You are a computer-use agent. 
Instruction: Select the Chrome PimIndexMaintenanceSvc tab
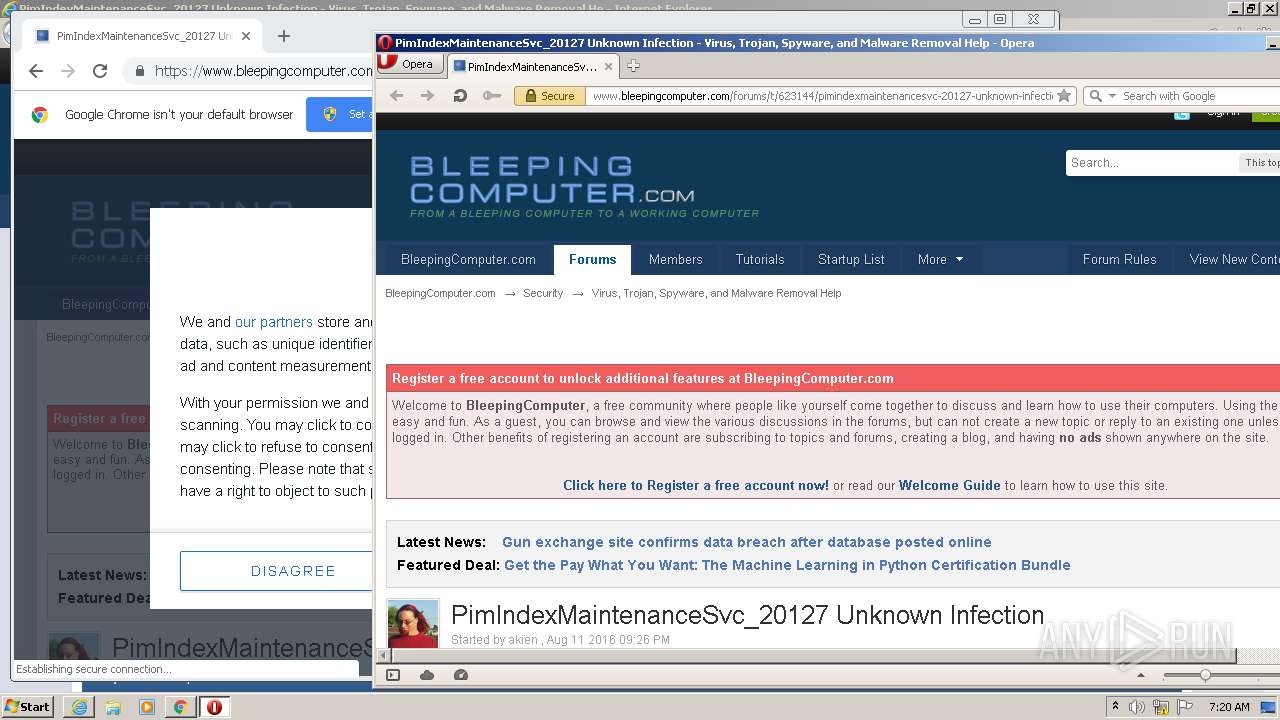(142, 36)
